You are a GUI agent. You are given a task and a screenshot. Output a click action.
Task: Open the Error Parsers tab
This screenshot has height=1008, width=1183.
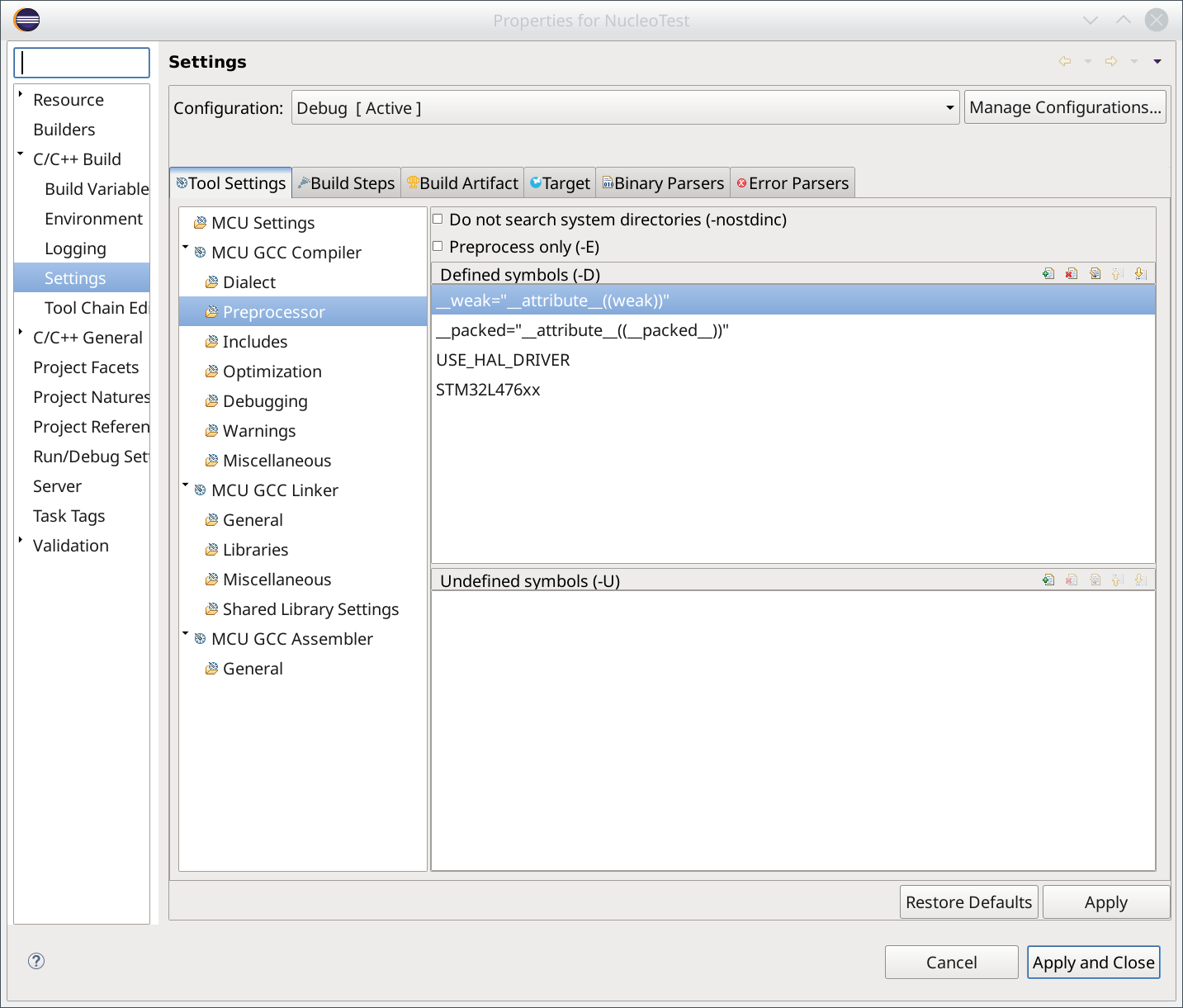click(x=793, y=183)
